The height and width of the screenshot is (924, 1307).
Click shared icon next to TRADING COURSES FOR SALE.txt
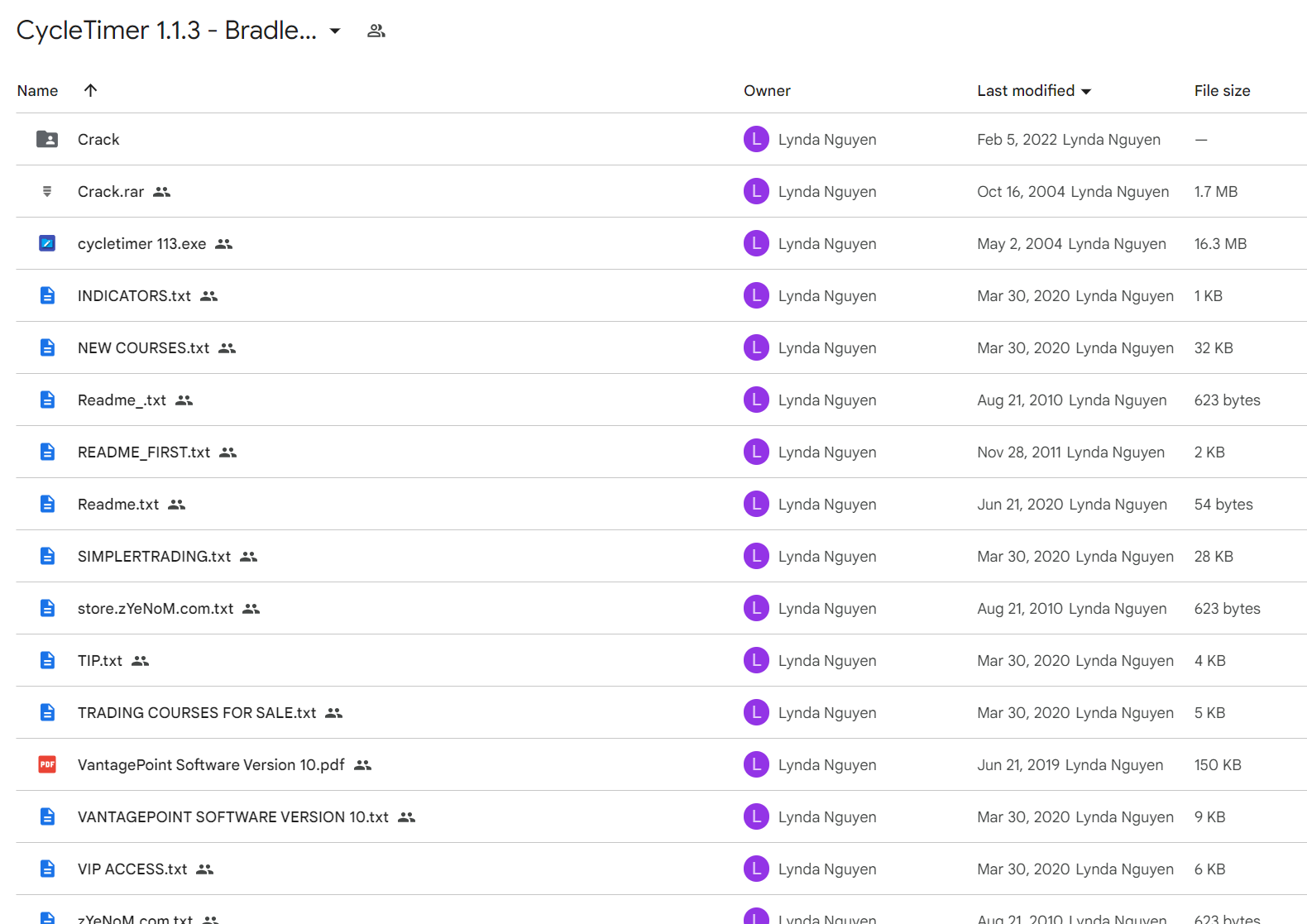click(334, 713)
